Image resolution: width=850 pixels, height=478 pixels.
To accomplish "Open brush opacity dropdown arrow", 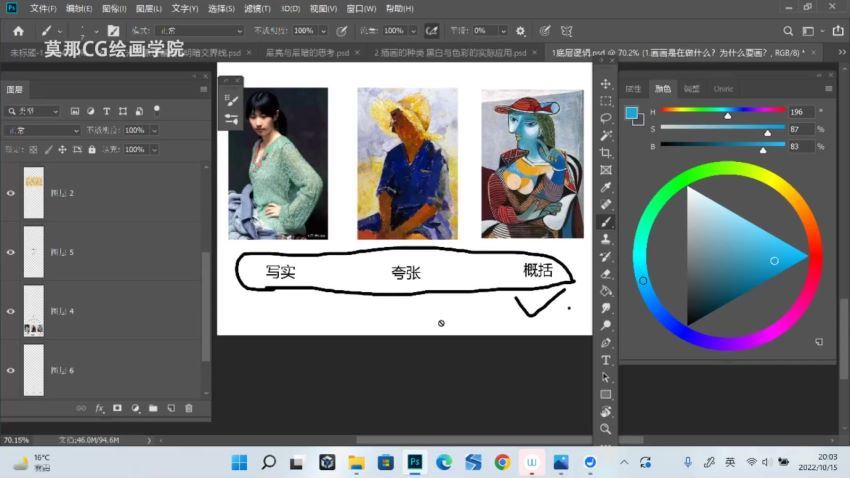I will click(323, 31).
